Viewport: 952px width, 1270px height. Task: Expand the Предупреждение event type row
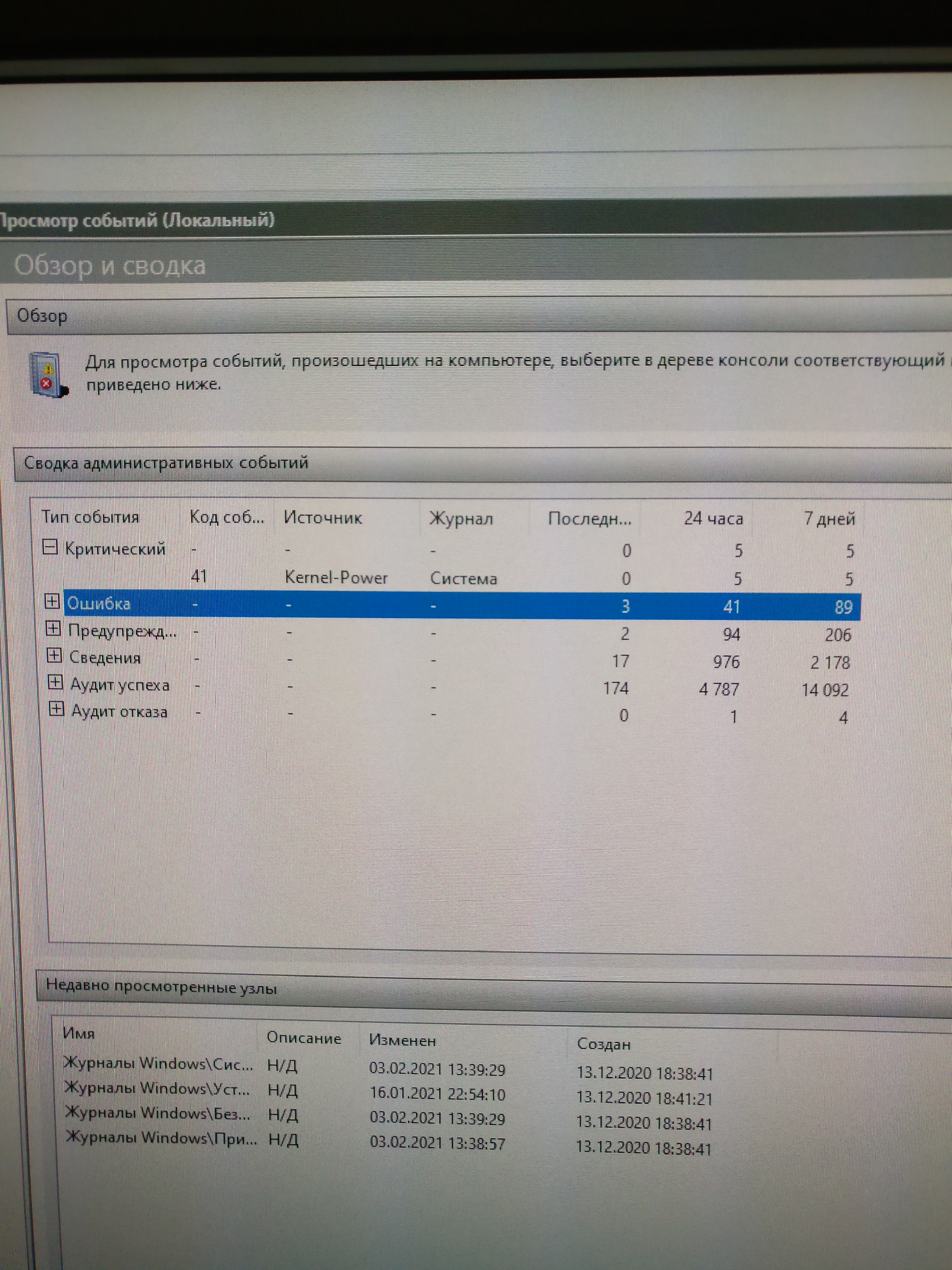tap(53, 629)
